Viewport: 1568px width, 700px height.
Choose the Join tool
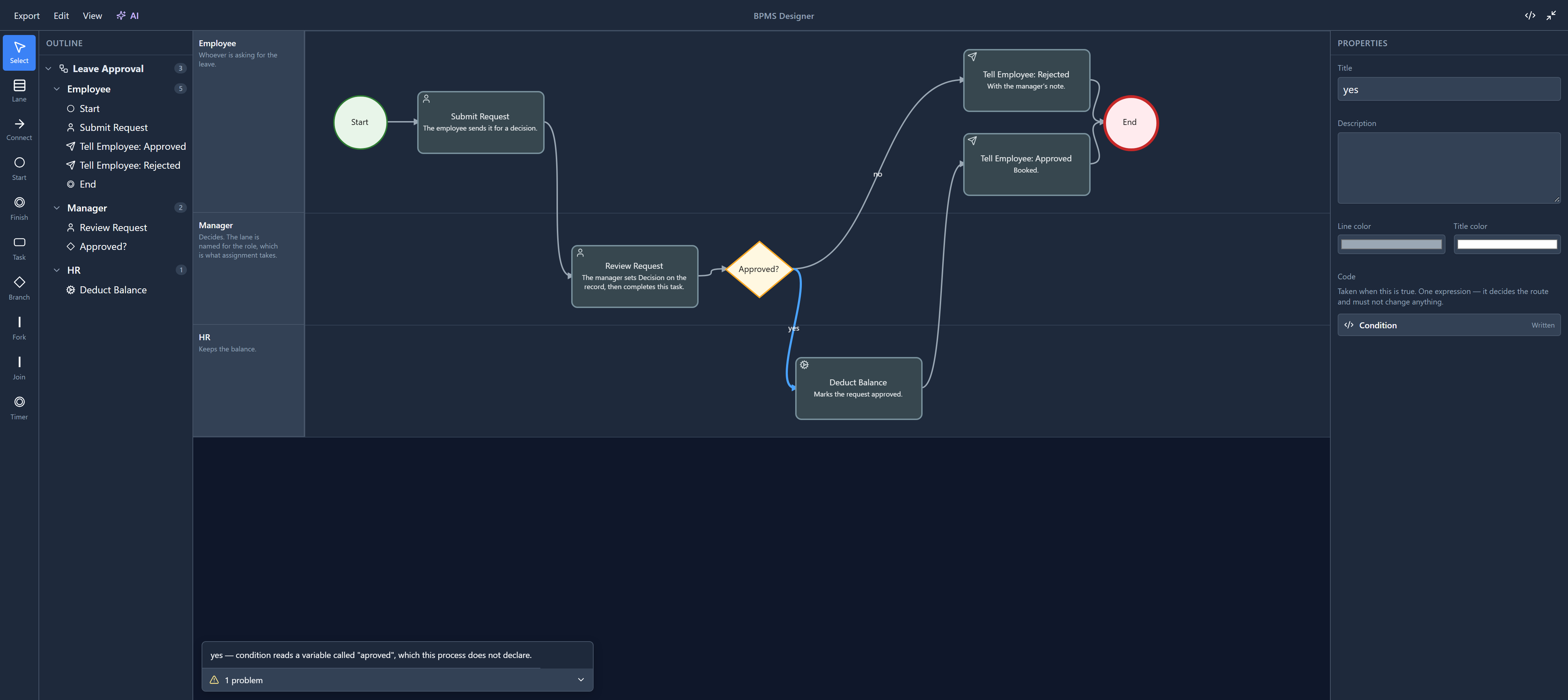19,368
